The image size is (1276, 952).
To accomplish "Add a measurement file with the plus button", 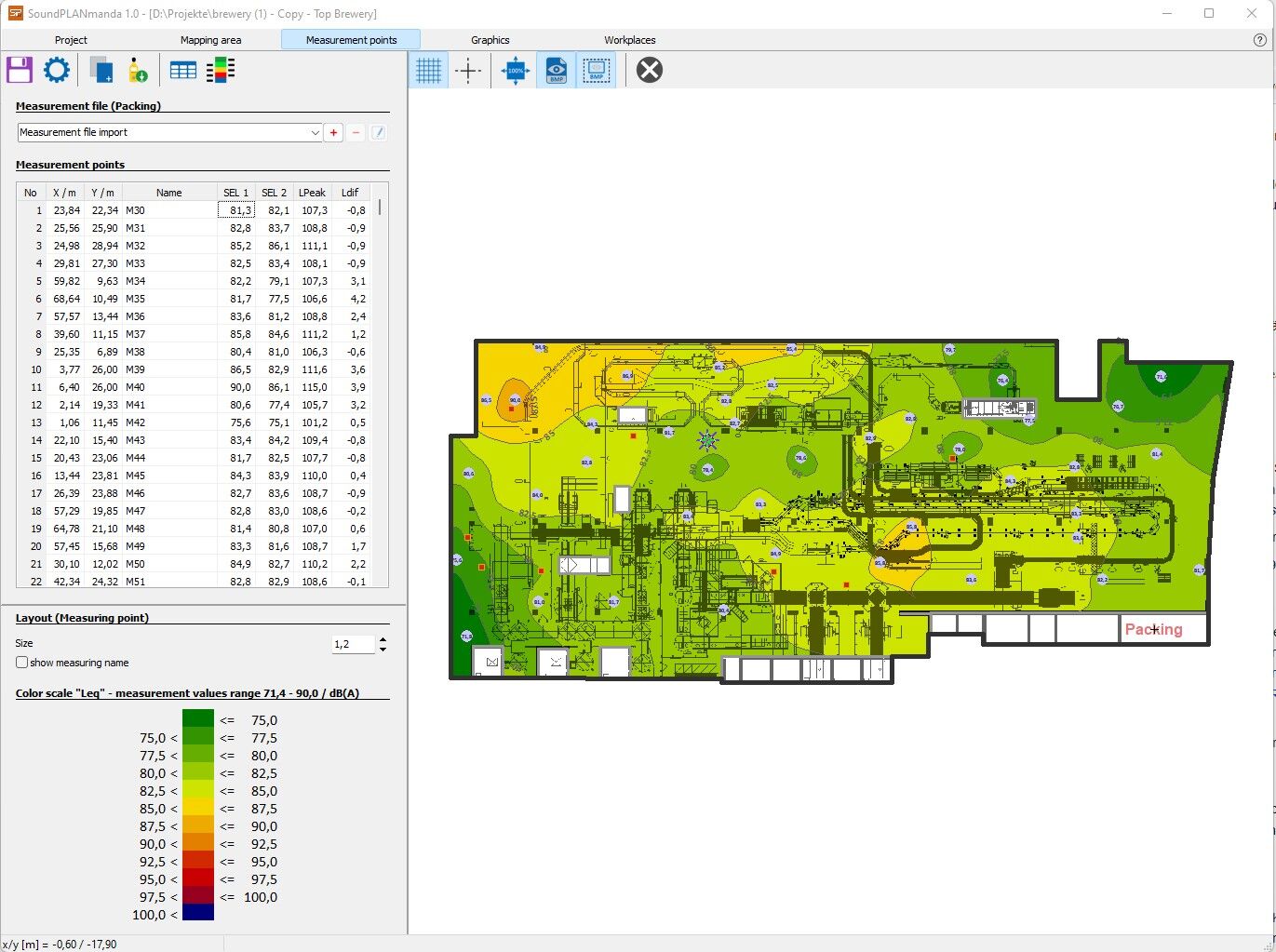I will (333, 132).
